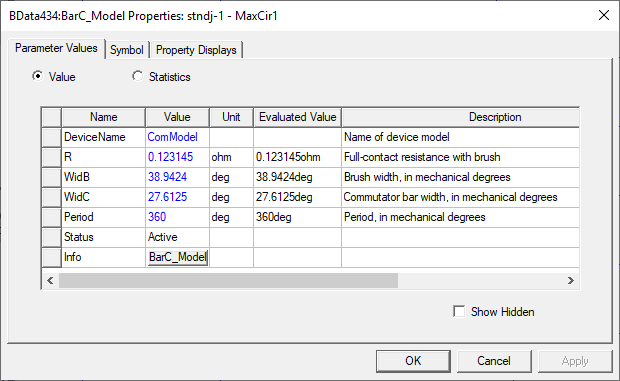Click the Active status value cell
This screenshot has width=620, height=381.
pyautogui.click(x=177, y=237)
